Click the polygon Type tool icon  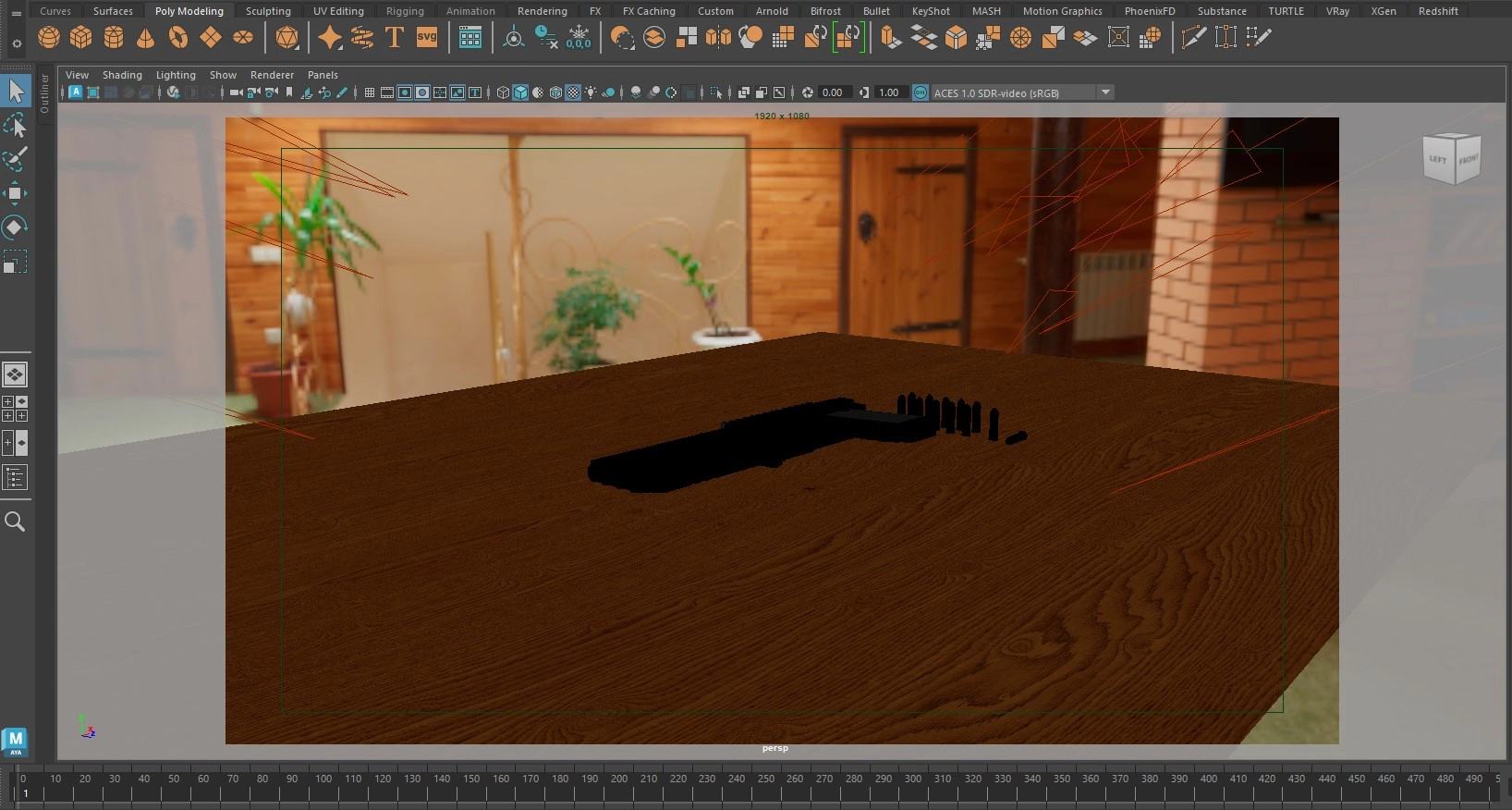395,38
